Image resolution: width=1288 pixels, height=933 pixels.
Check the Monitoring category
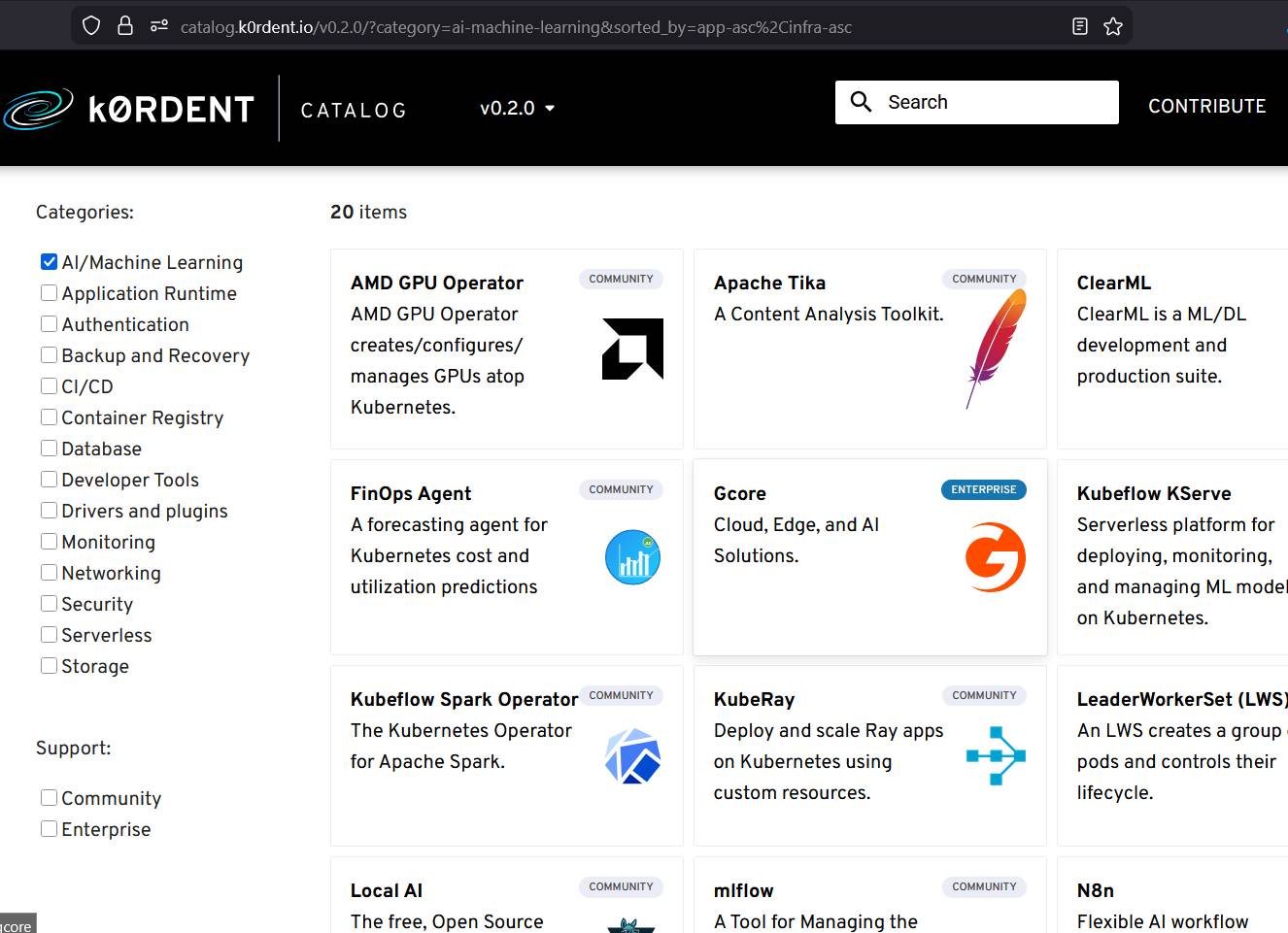tap(49, 541)
